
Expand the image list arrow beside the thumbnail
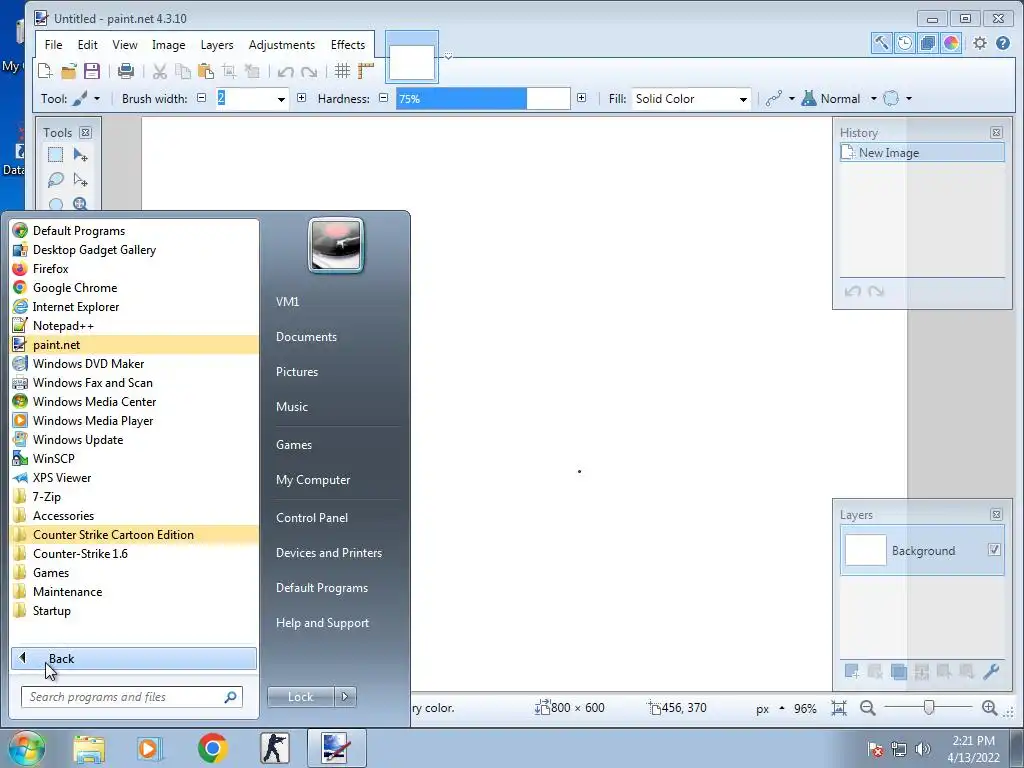(x=449, y=56)
